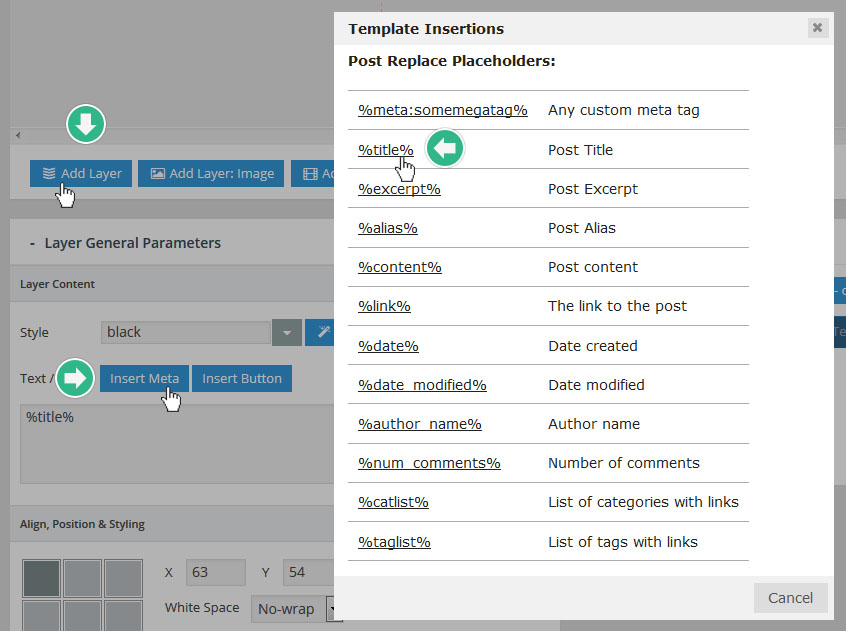Cancel the Template Insertions dialog

click(790, 598)
